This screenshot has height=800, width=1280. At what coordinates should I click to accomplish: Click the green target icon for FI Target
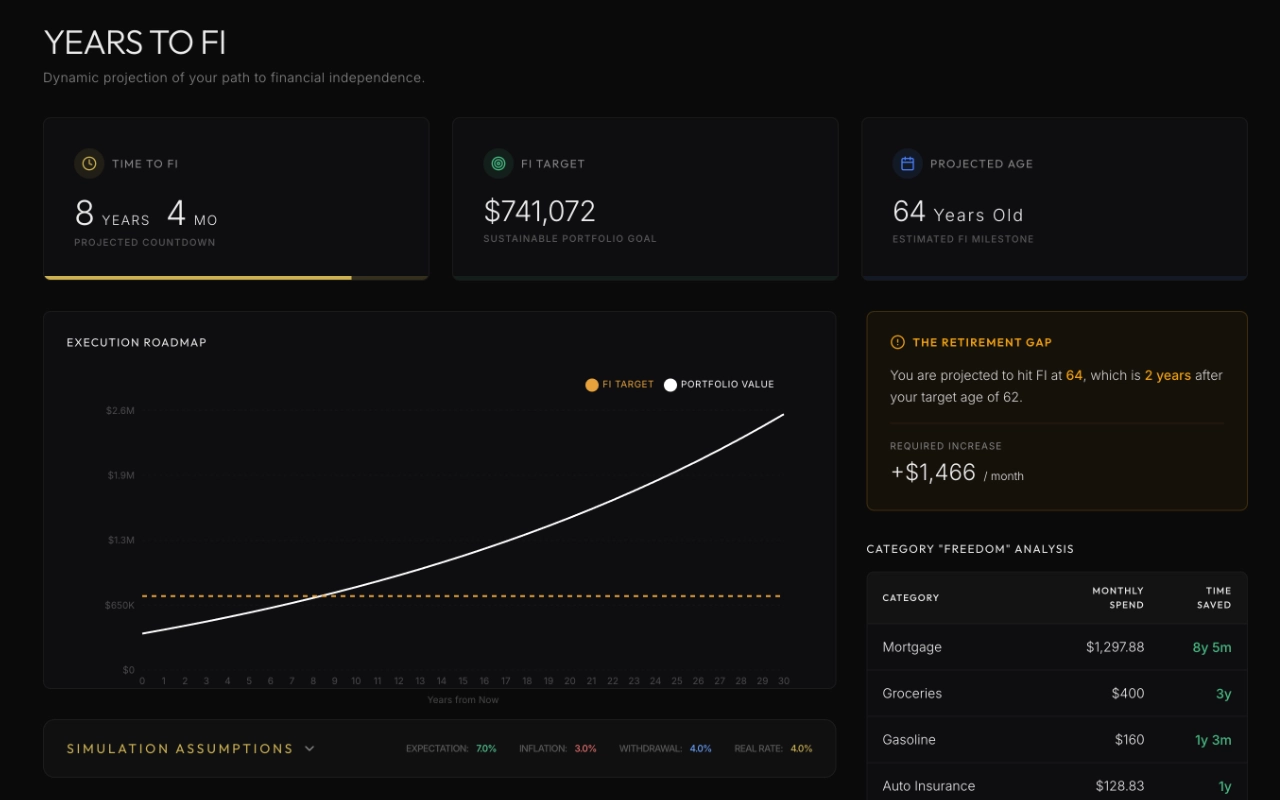[498, 163]
